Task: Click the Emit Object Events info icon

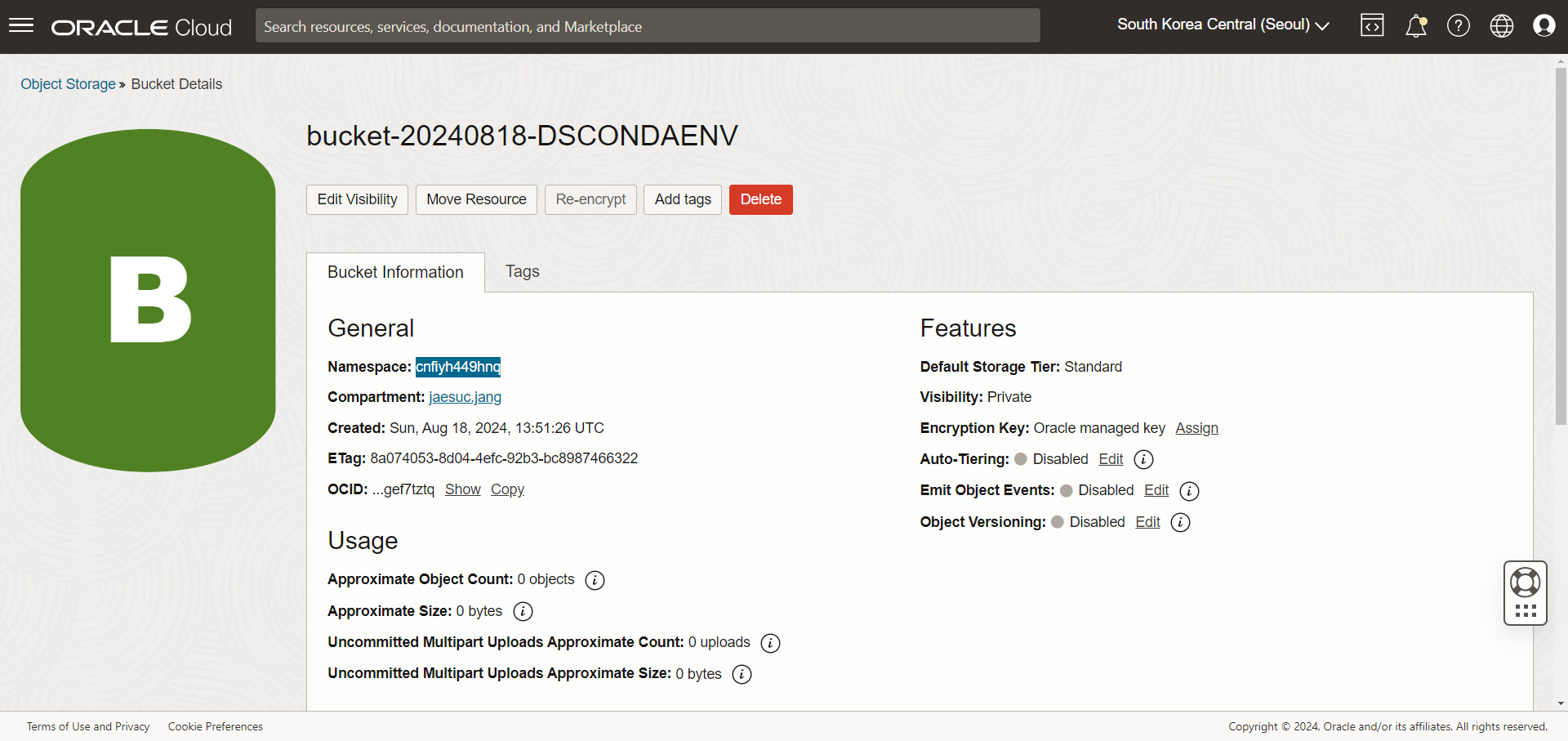Action: (1189, 491)
